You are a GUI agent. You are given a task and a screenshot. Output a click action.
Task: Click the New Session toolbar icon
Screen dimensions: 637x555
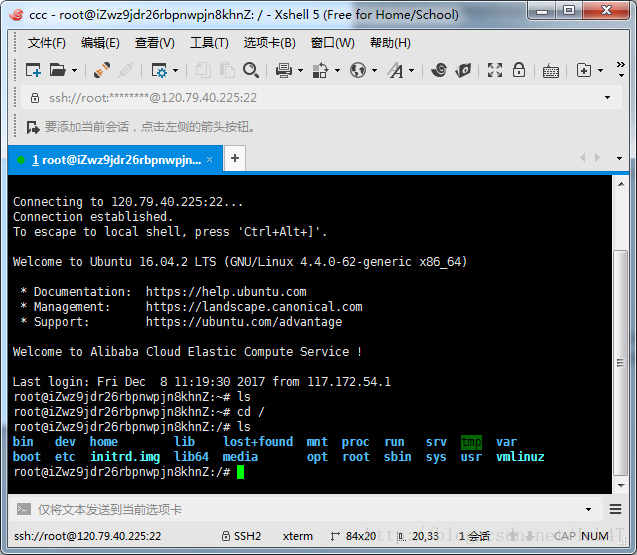(33, 70)
